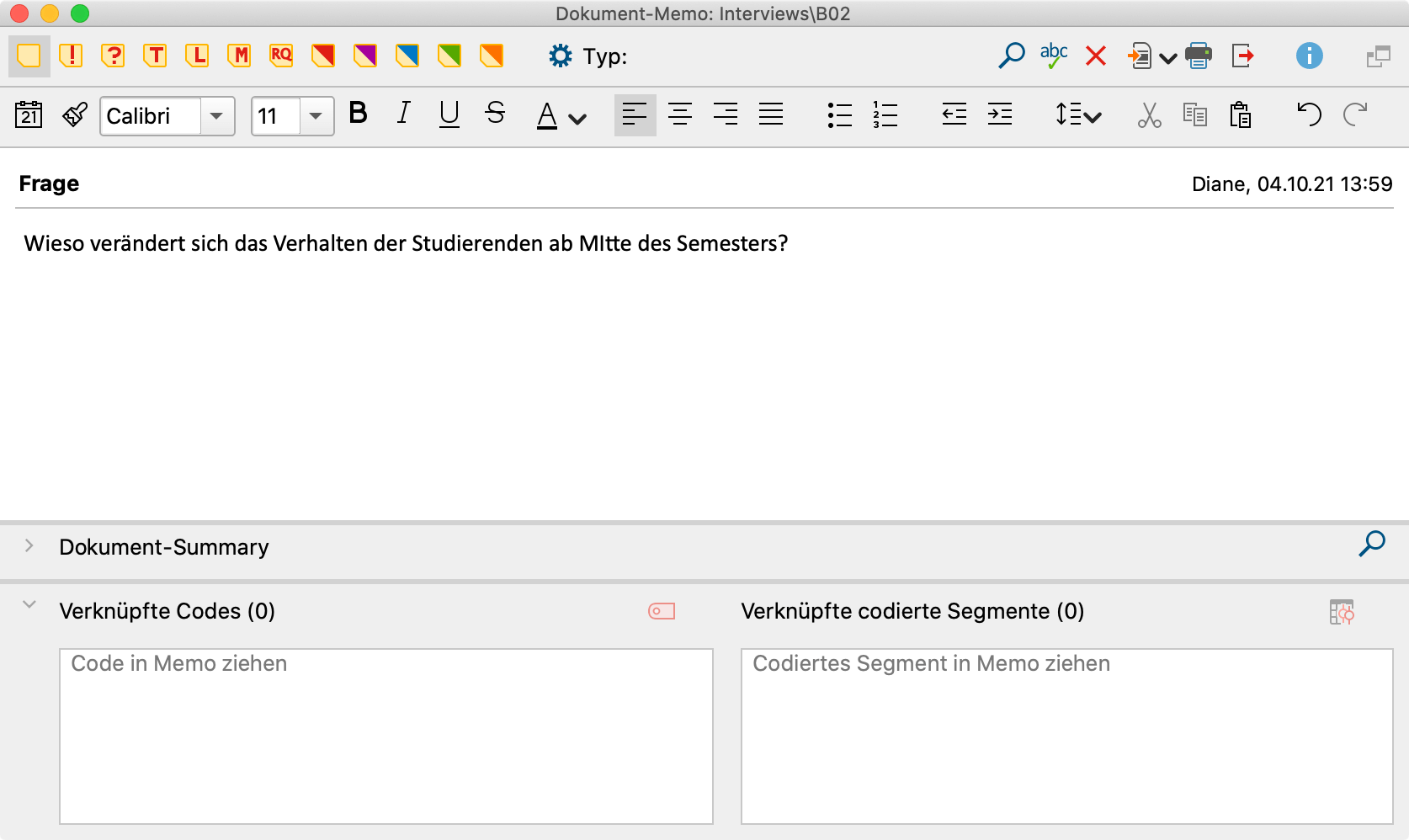Apply font color with A icon
The height and width of the screenshot is (840, 1409).
click(547, 115)
